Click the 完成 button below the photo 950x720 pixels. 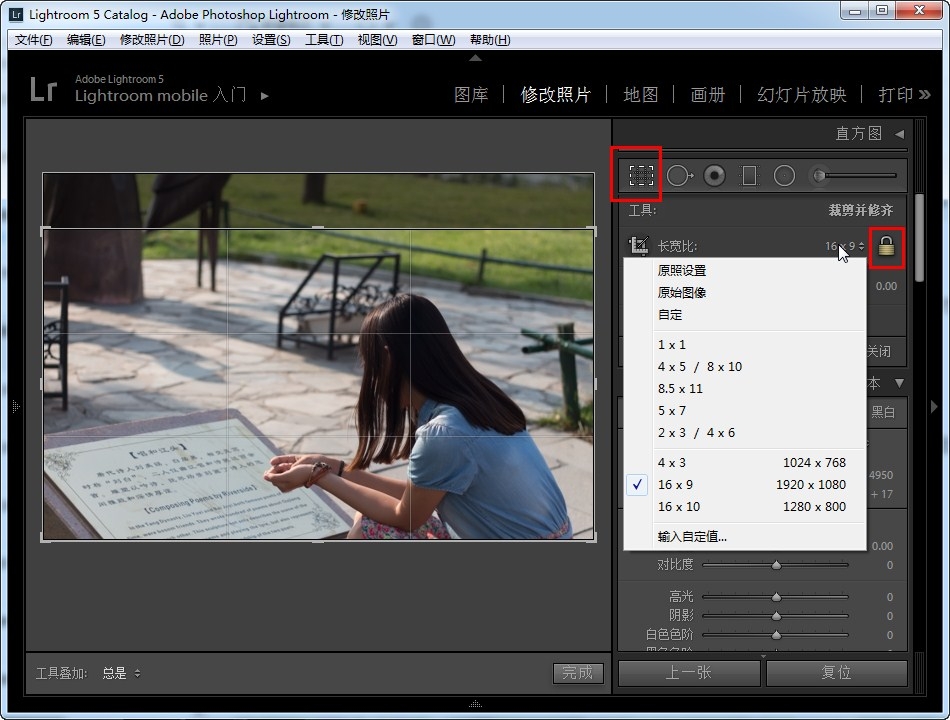click(x=577, y=673)
